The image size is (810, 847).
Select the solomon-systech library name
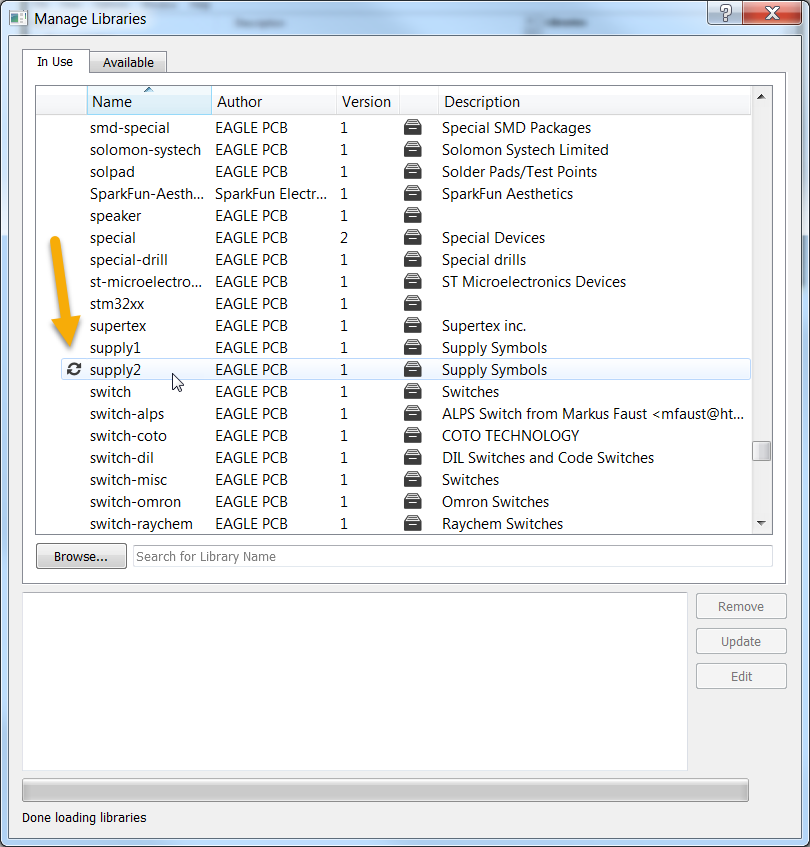point(145,150)
